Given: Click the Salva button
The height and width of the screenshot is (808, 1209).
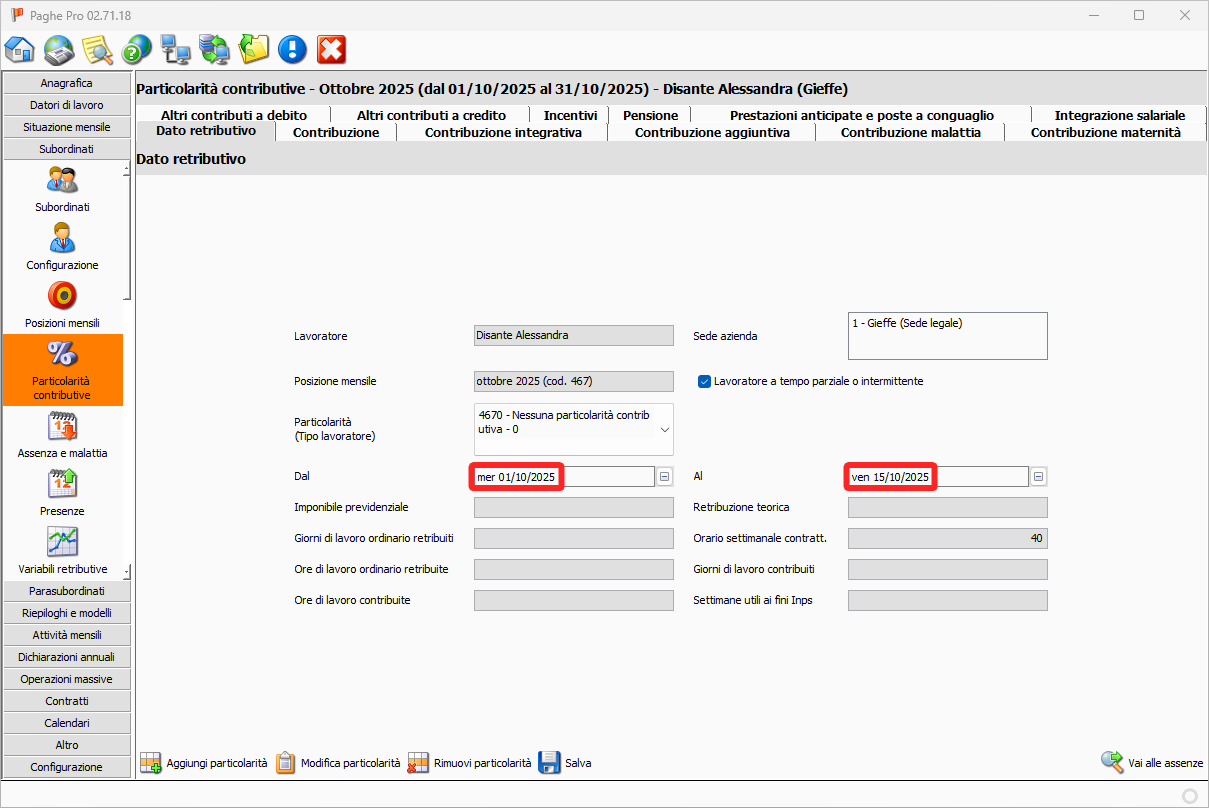Looking at the screenshot, I should pyautogui.click(x=565, y=763).
